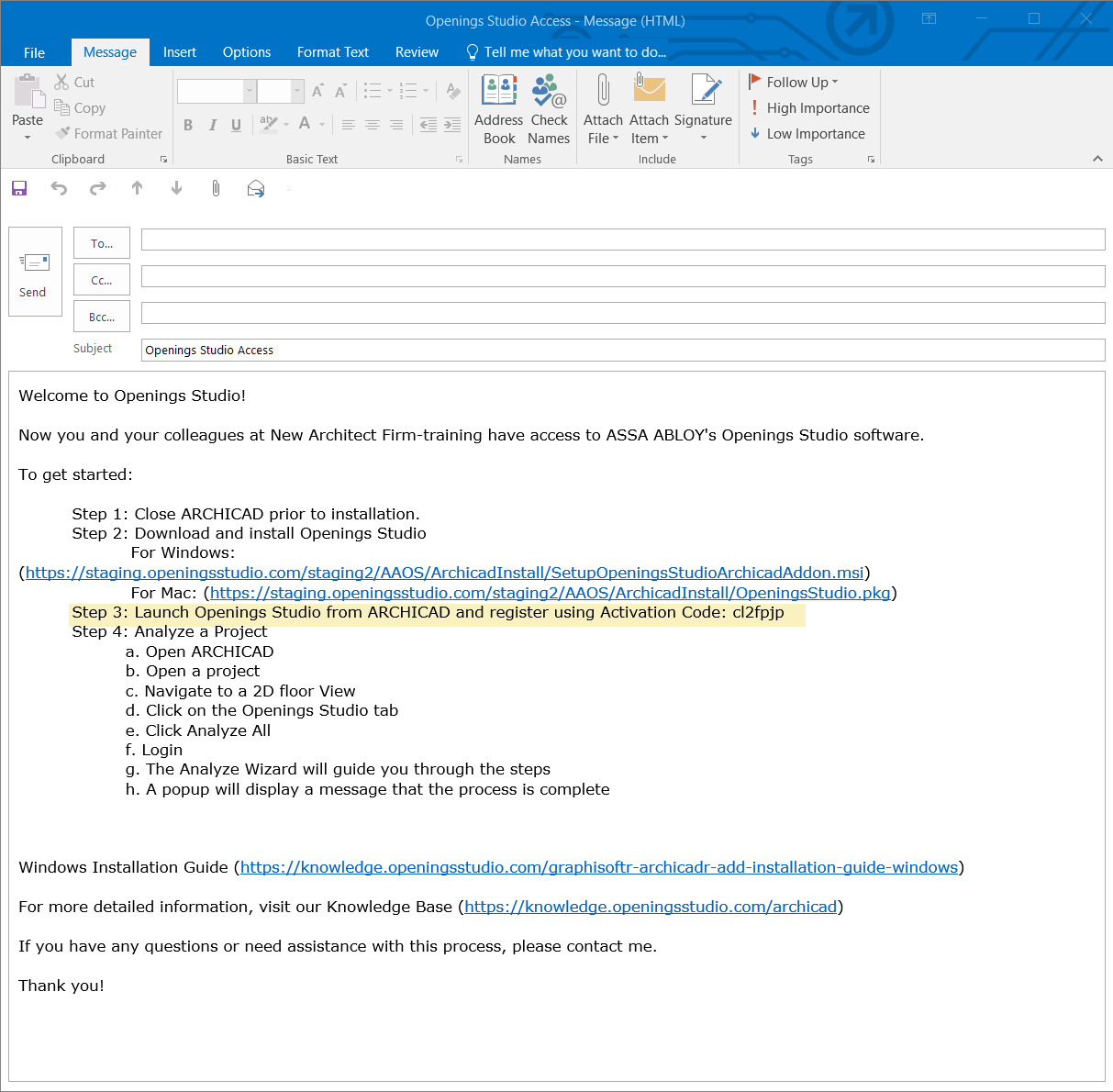Viewport: 1113px width, 1092px height.
Task: Click the Paste clipboard icon
Action: pos(28,92)
